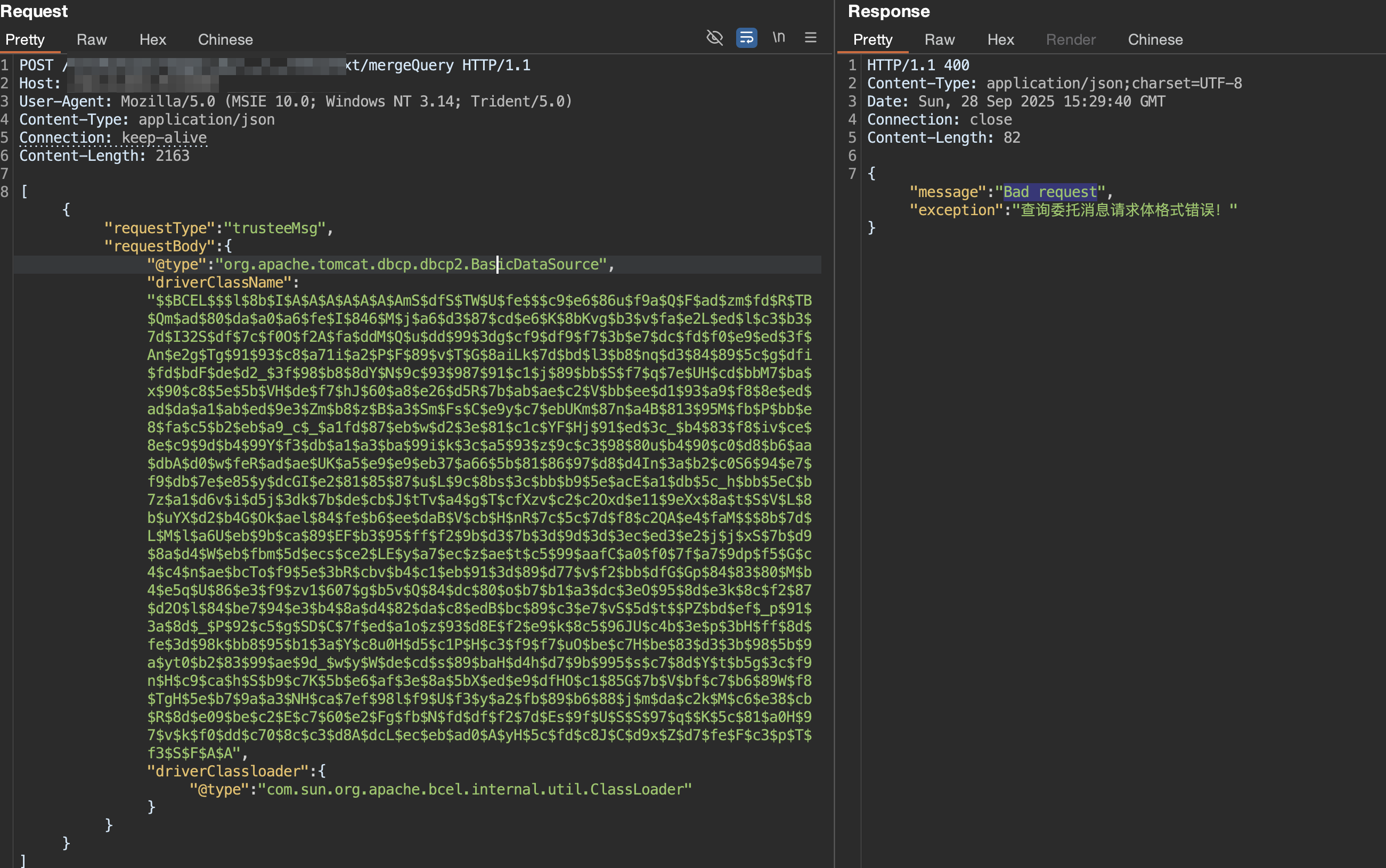The image size is (1386, 868).
Task: Click the highlighted "Bad request" text
Action: (1051, 192)
